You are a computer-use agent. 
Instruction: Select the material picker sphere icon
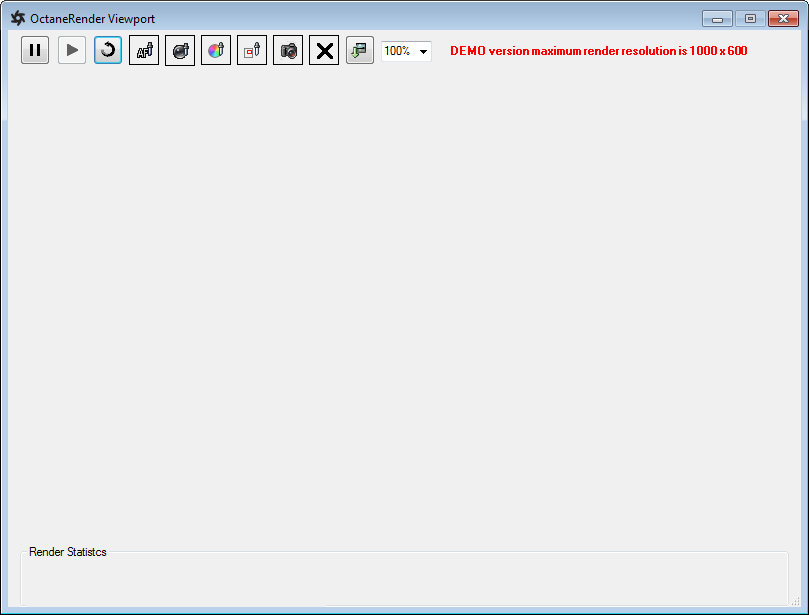pyautogui.click(x=180, y=51)
